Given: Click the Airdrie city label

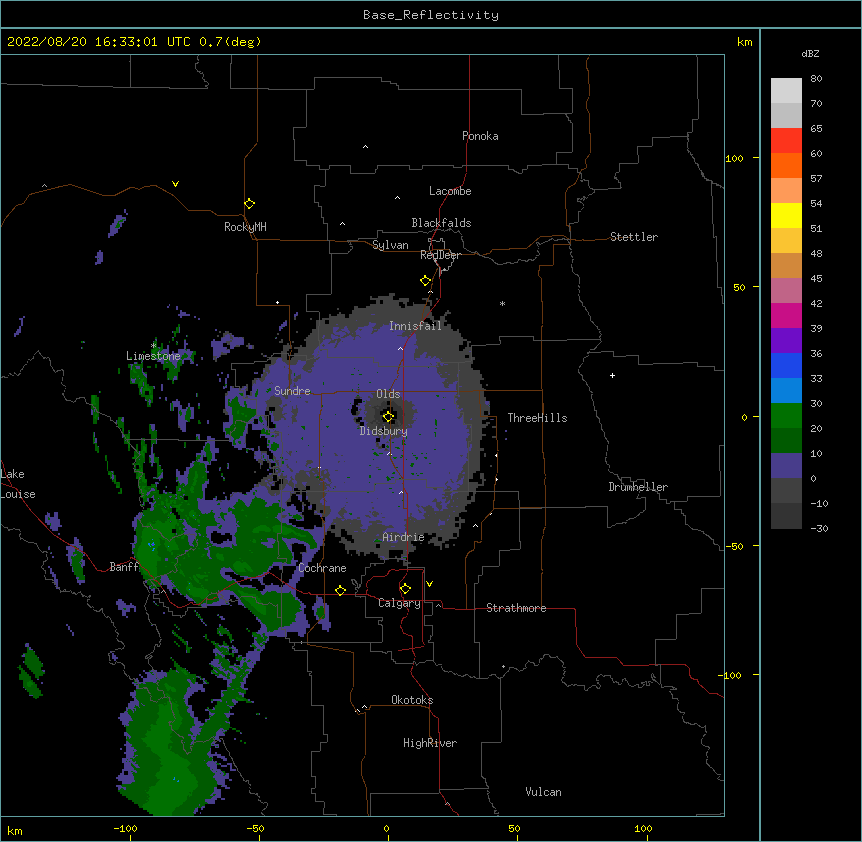Looking at the screenshot, I should [x=404, y=537].
